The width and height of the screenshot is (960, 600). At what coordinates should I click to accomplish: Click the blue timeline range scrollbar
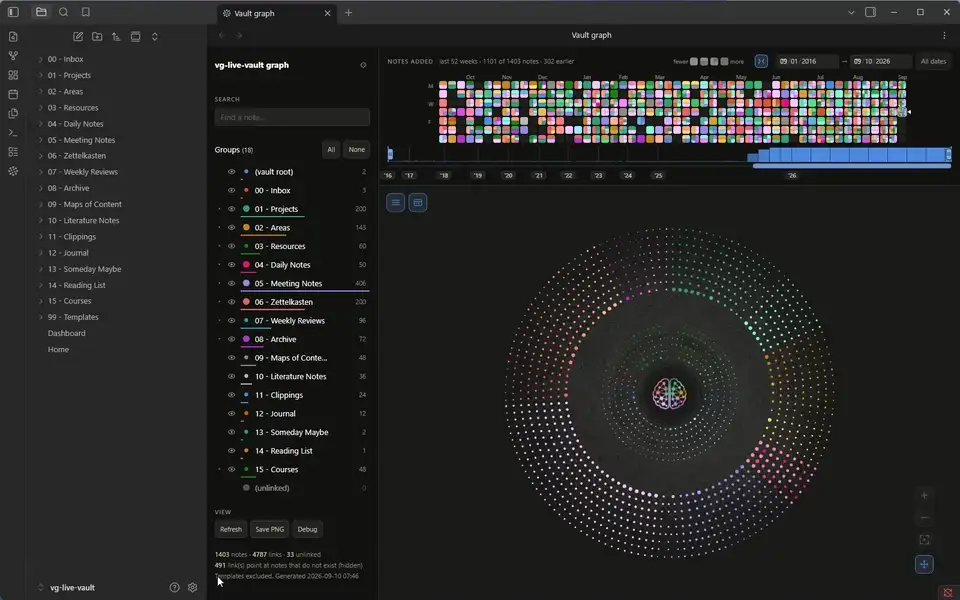852,166
